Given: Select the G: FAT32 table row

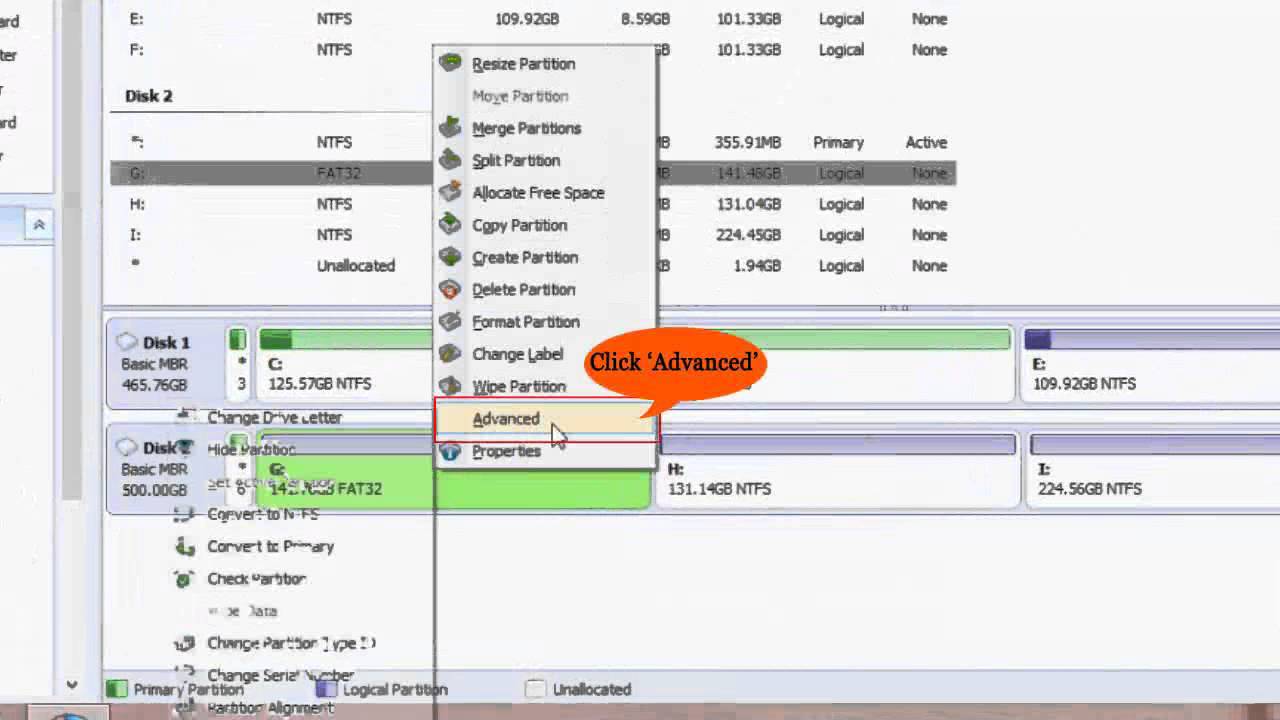Looking at the screenshot, I should [532, 173].
